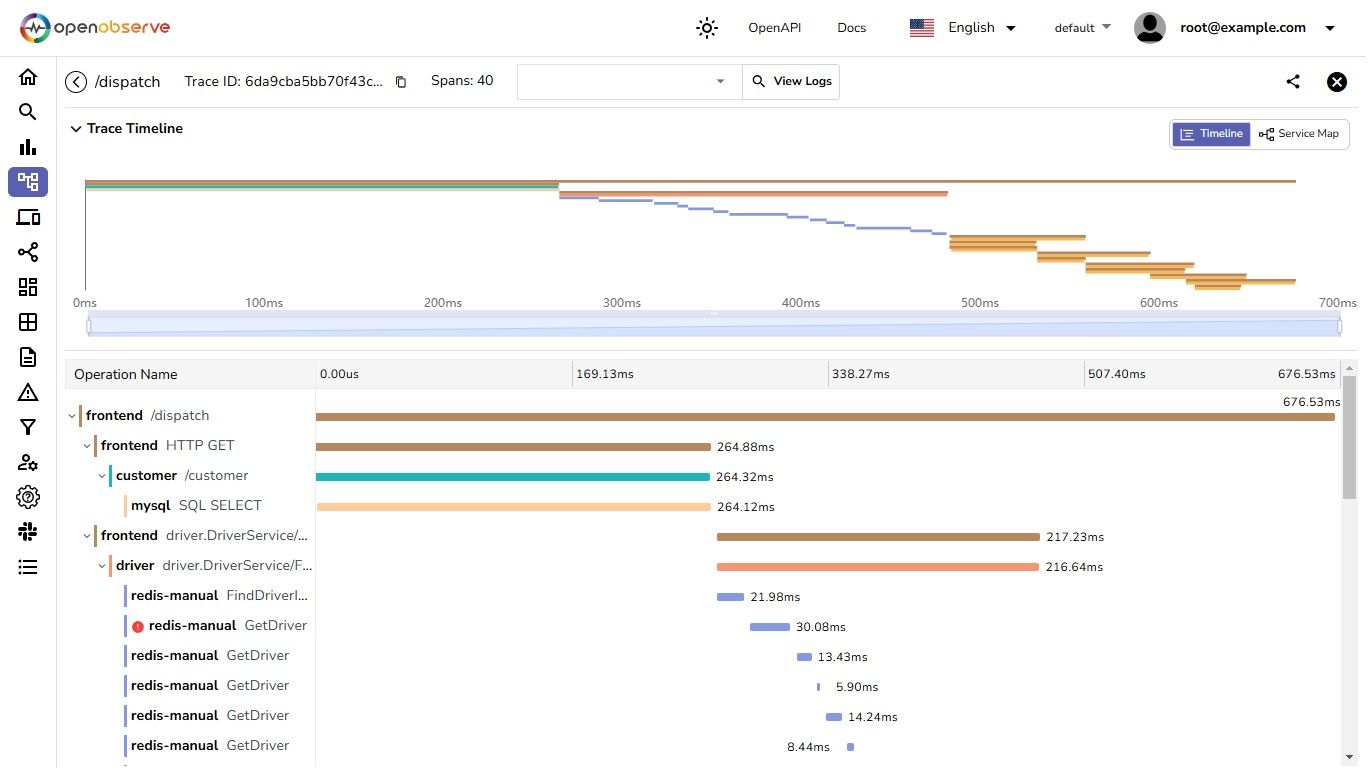Switch to Timeline view
This screenshot has height=768, width=1368.
coord(1211,134)
